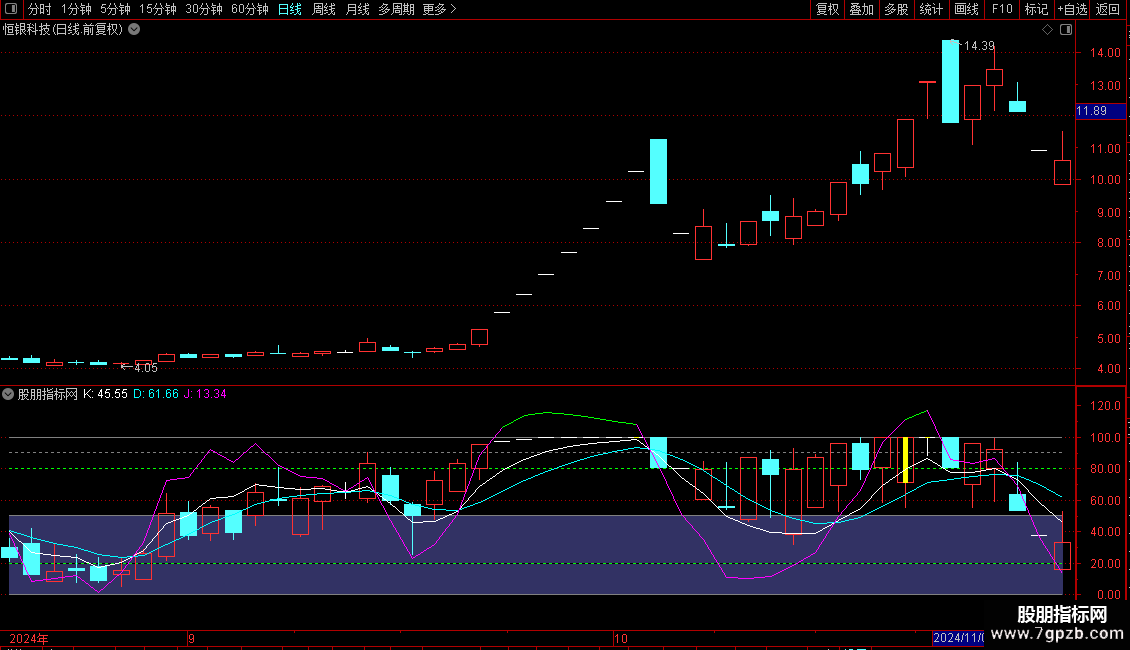Image resolution: width=1130 pixels, height=650 pixels.
Task: Switch to 月线 monthly chart
Action: (x=357, y=9)
